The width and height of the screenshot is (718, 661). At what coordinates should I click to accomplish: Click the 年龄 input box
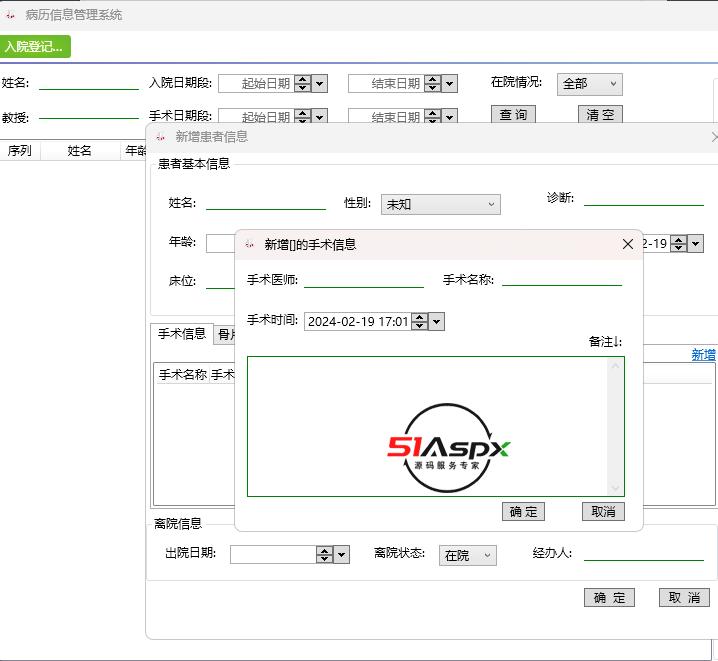point(221,243)
